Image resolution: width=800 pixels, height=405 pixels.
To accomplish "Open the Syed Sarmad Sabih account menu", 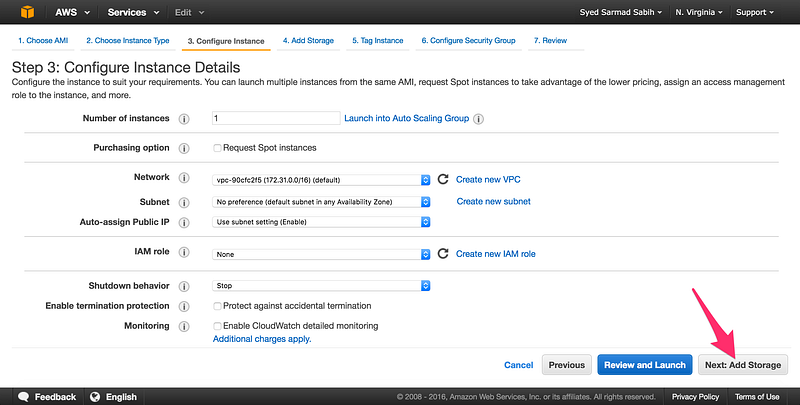I will 620,12.
